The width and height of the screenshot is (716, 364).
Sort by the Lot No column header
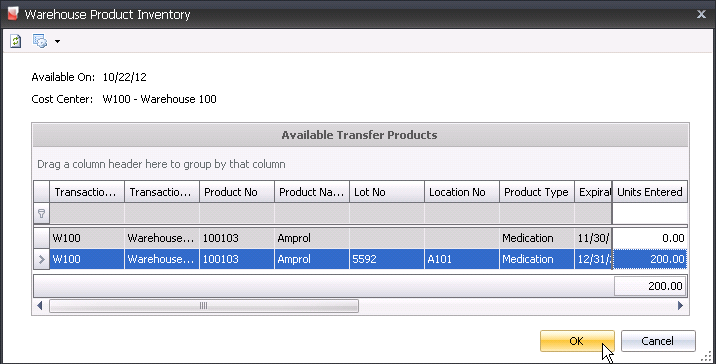[387, 192]
